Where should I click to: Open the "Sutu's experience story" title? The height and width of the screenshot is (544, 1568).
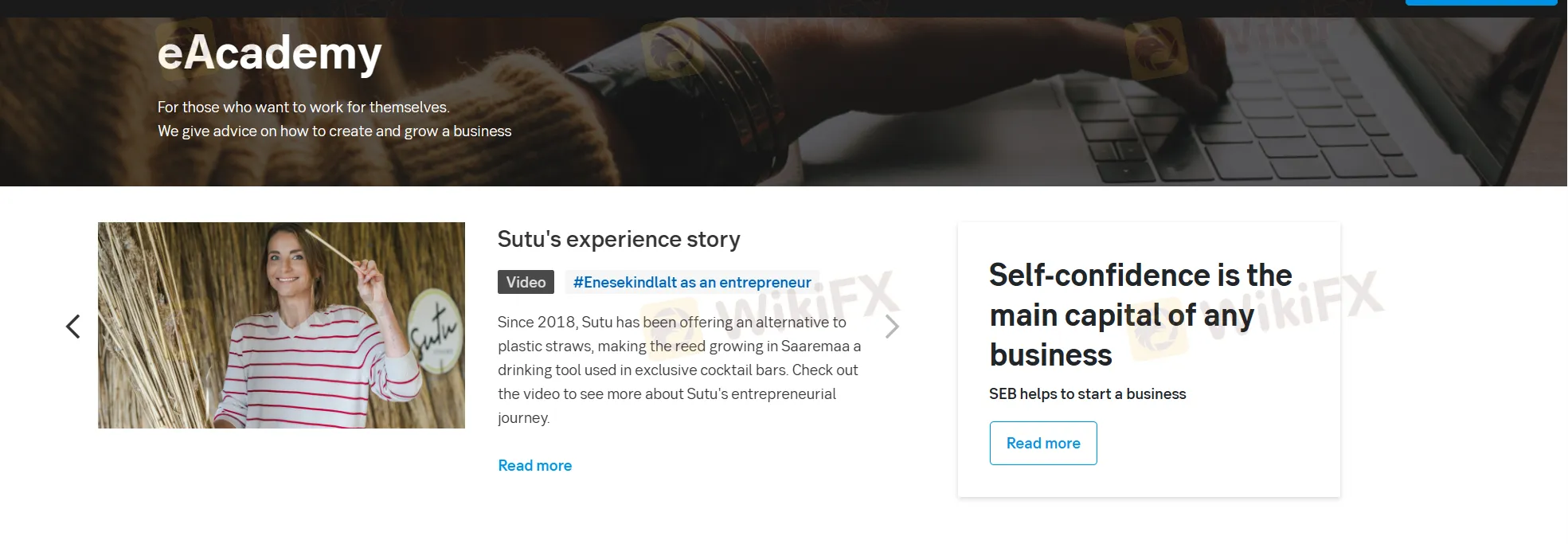point(619,239)
